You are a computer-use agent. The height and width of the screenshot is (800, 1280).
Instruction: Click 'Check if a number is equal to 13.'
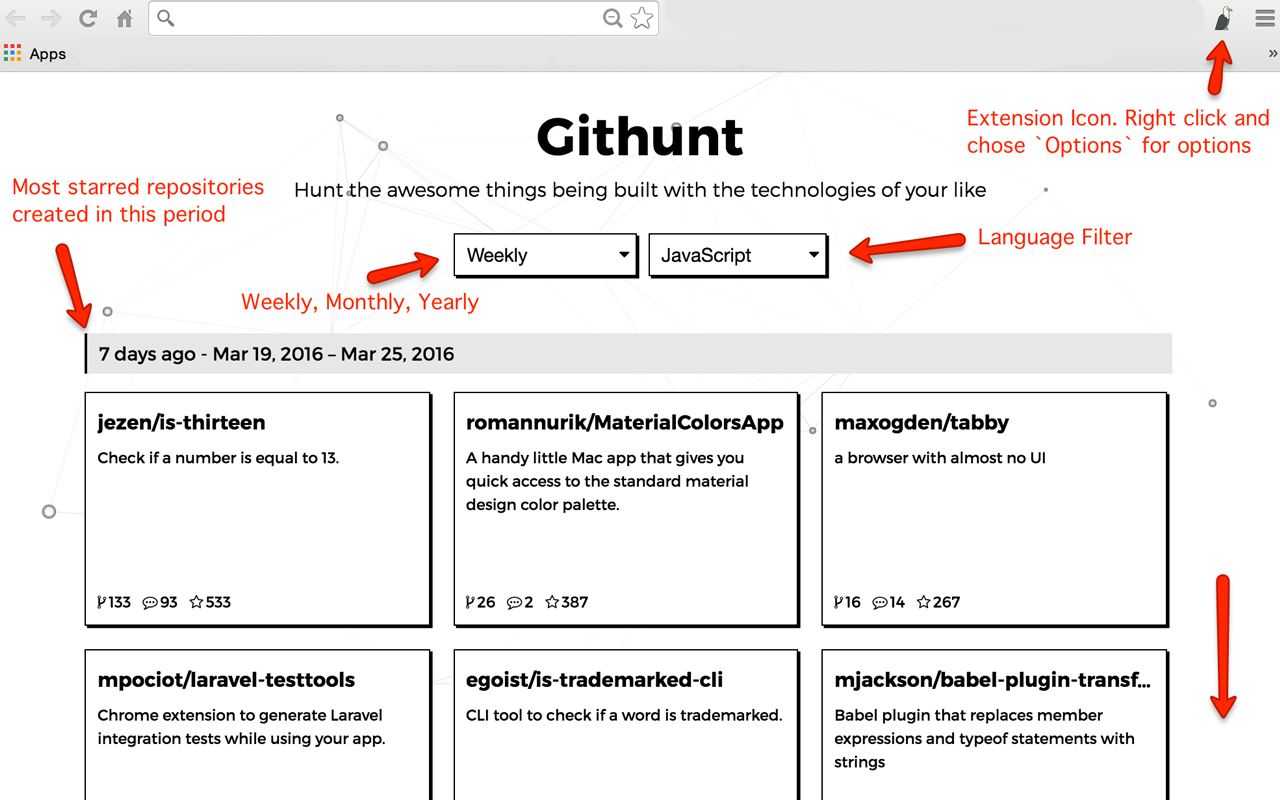point(218,458)
